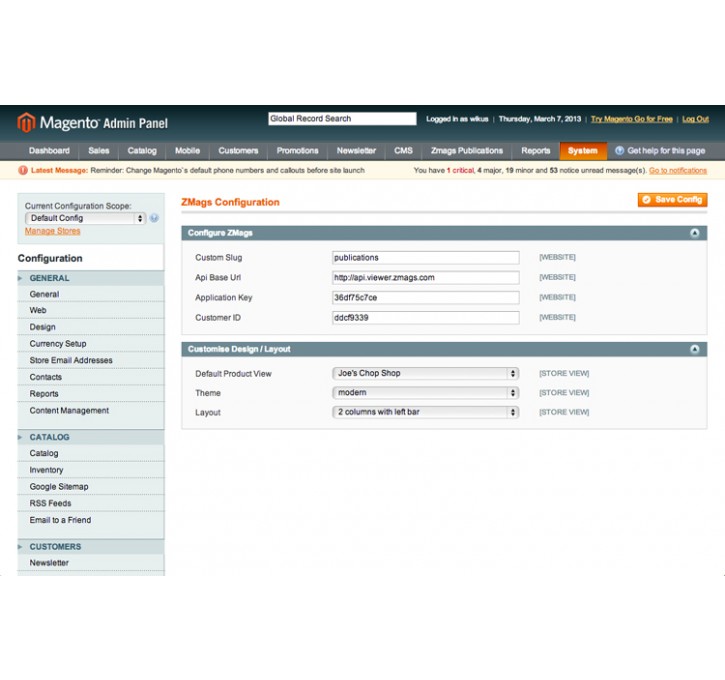Open the Promotions menu
The image size is (725, 680).
pyautogui.click(x=297, y=151)
